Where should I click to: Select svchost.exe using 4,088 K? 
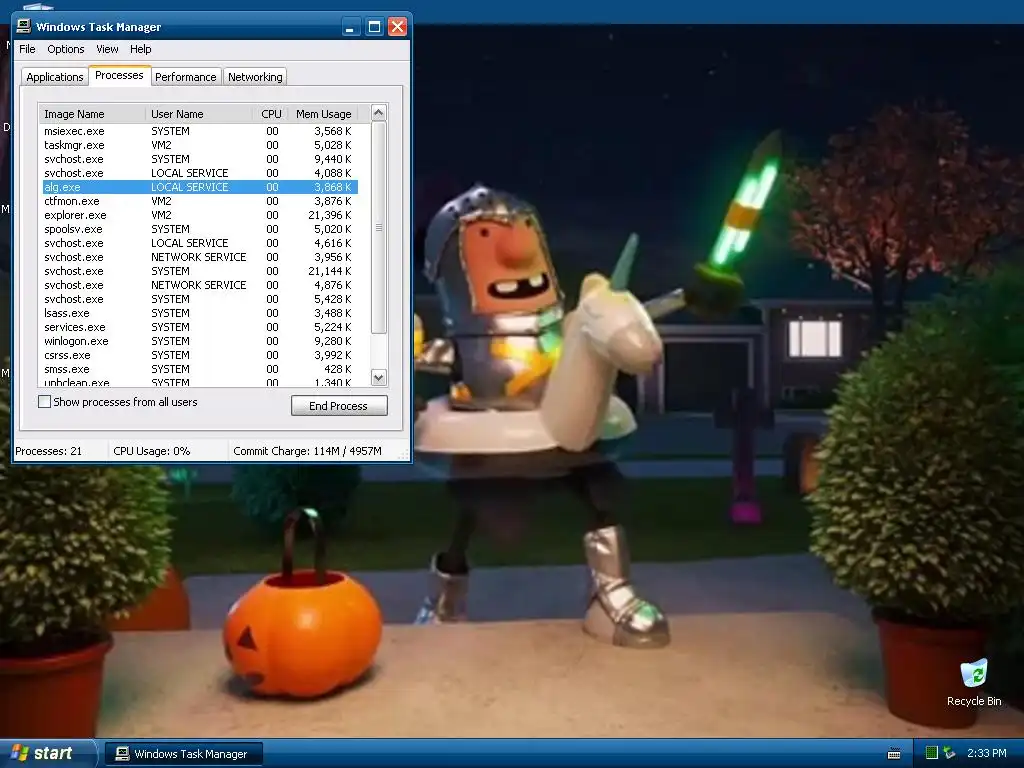198,173
